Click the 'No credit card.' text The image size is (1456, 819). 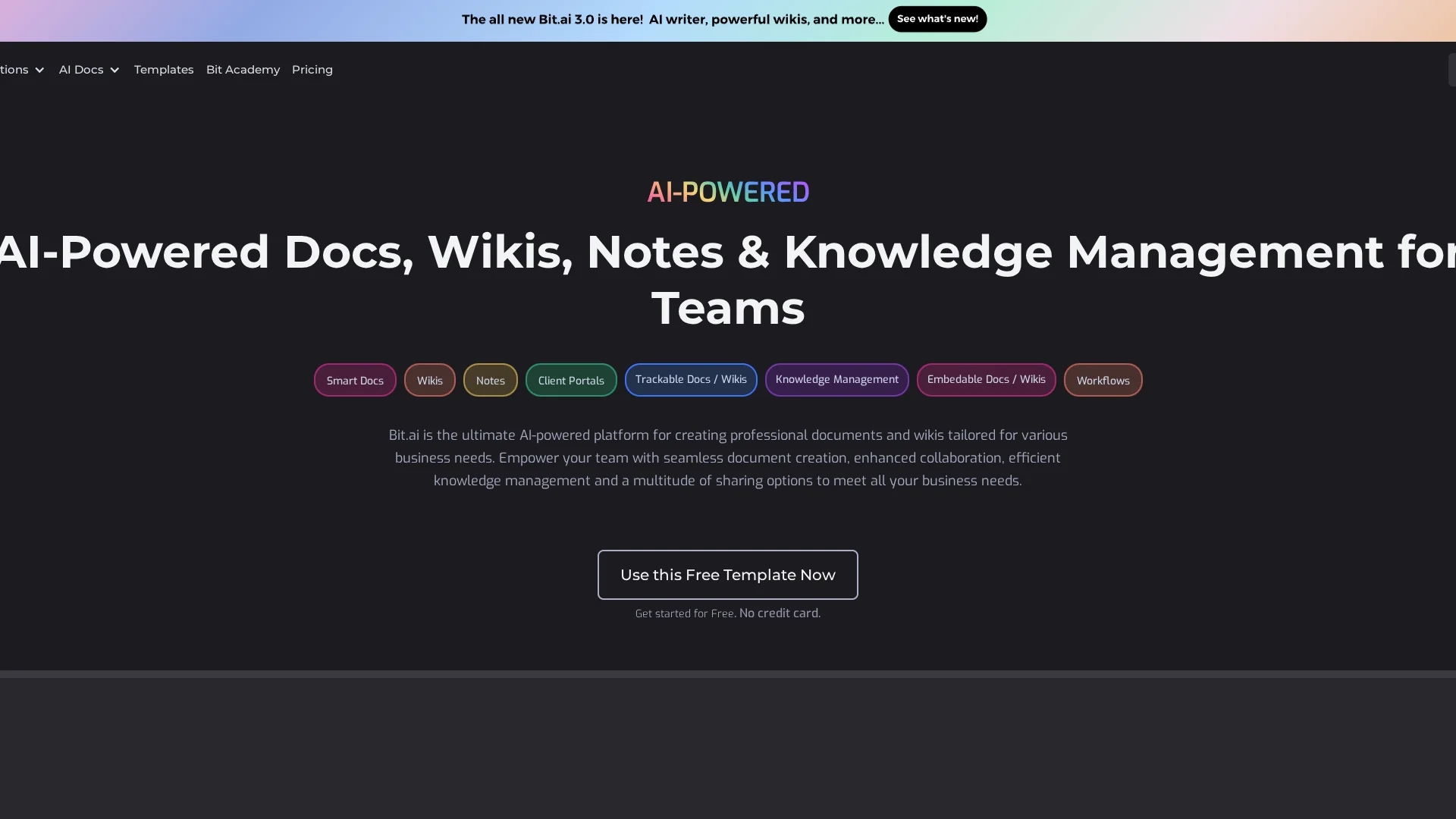pos(780,613)
